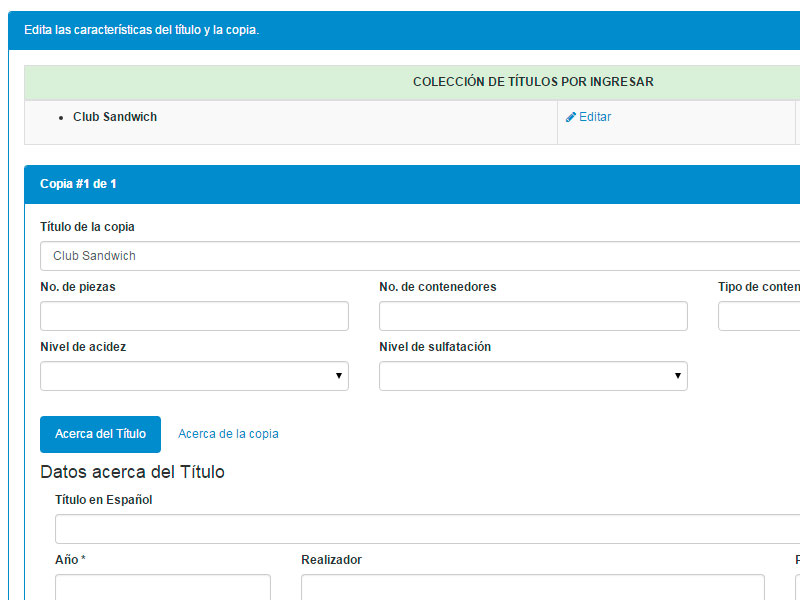Switch to the Acerca del Título tab
Screen dimensions: 800x600
(x=100, y=434)
